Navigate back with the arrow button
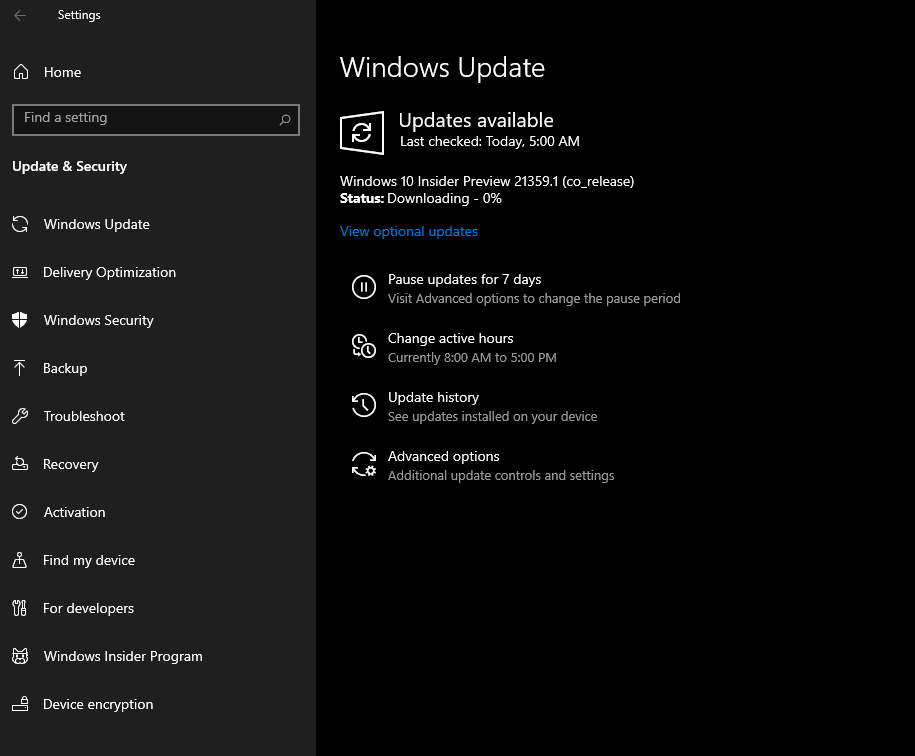This screenshot has height=756, width=915. [20, 15]
